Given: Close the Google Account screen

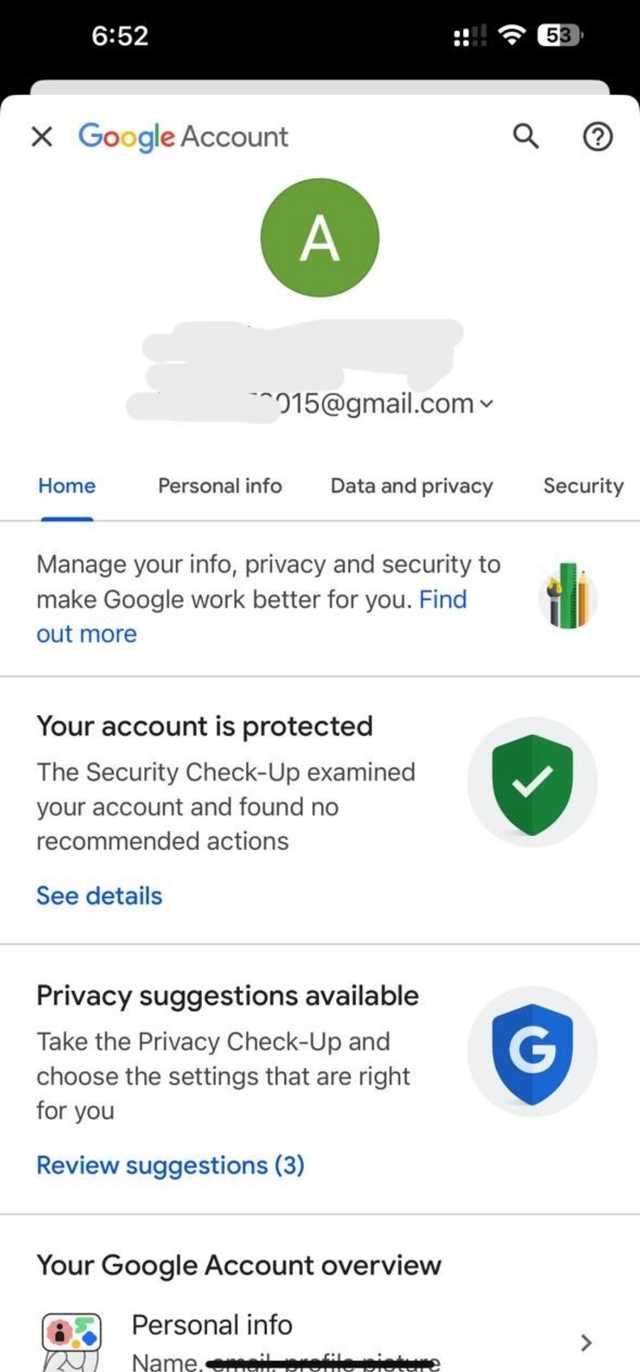Looking at the screenshot, I should [42, 137].
